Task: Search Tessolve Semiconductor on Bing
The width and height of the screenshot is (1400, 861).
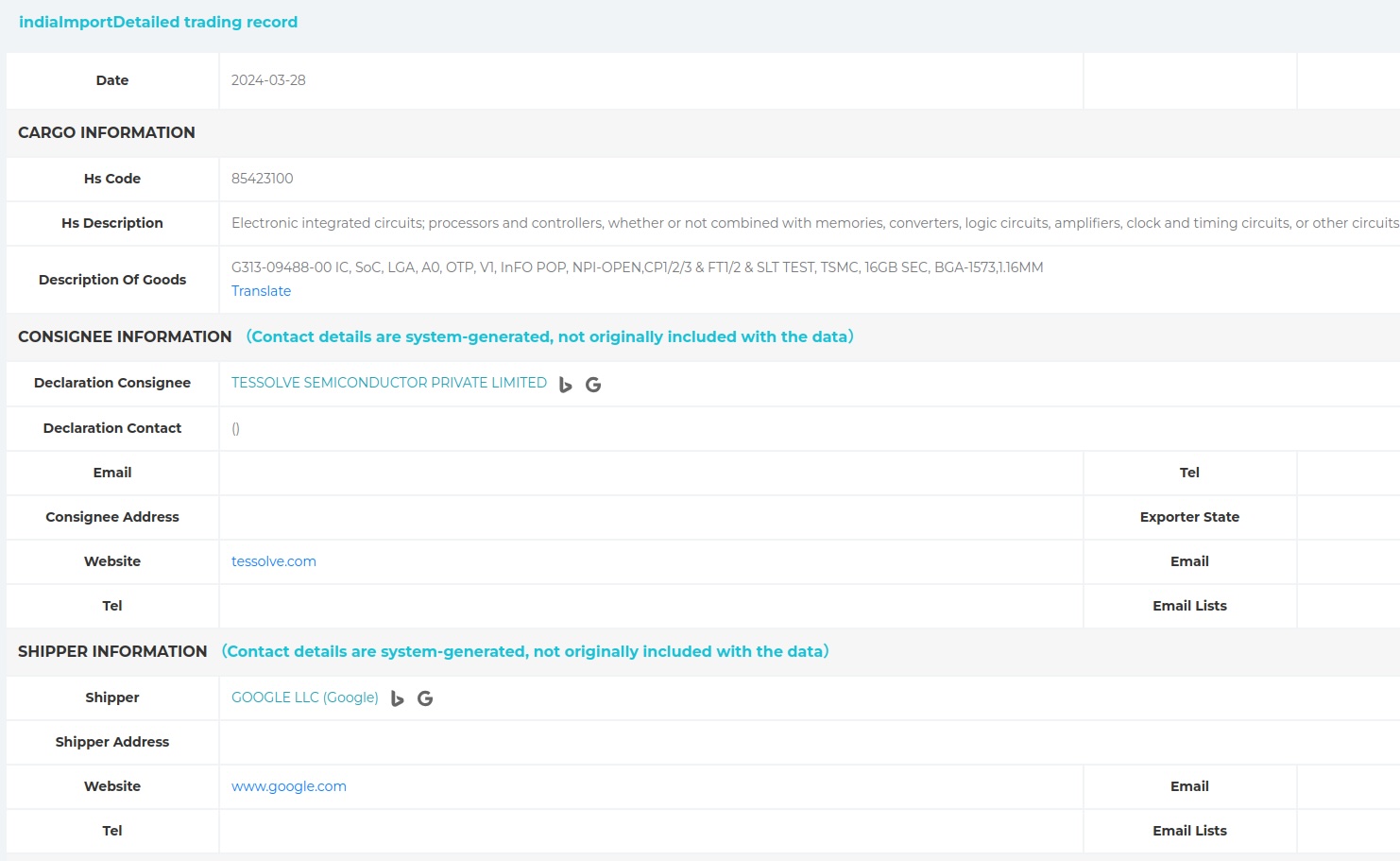Action: point(566,385)
